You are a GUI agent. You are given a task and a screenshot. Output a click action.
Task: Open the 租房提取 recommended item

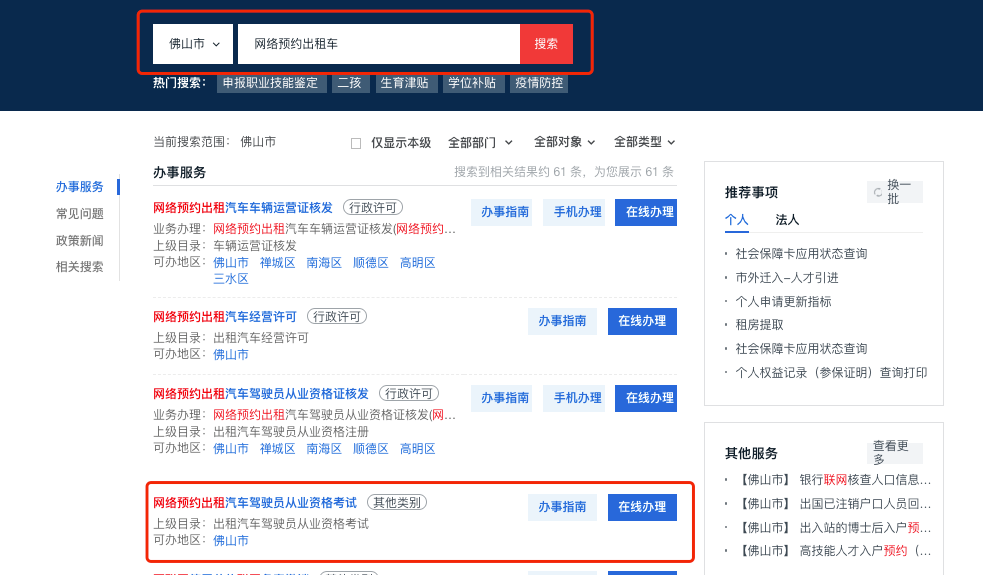(760, 325)
